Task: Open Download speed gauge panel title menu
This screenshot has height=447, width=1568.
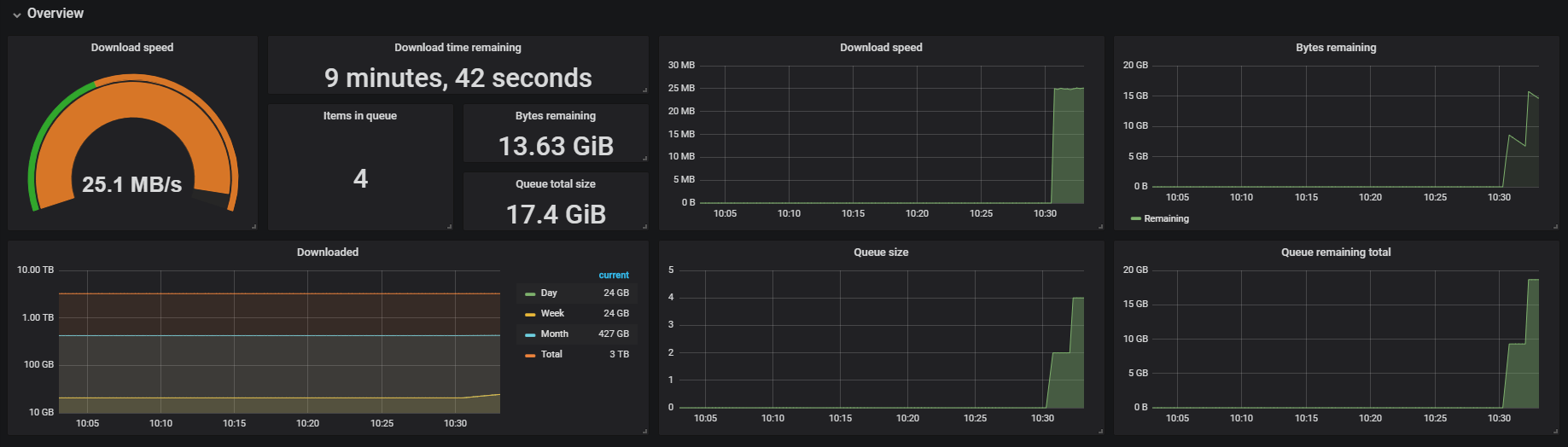Action: (132, 48)
